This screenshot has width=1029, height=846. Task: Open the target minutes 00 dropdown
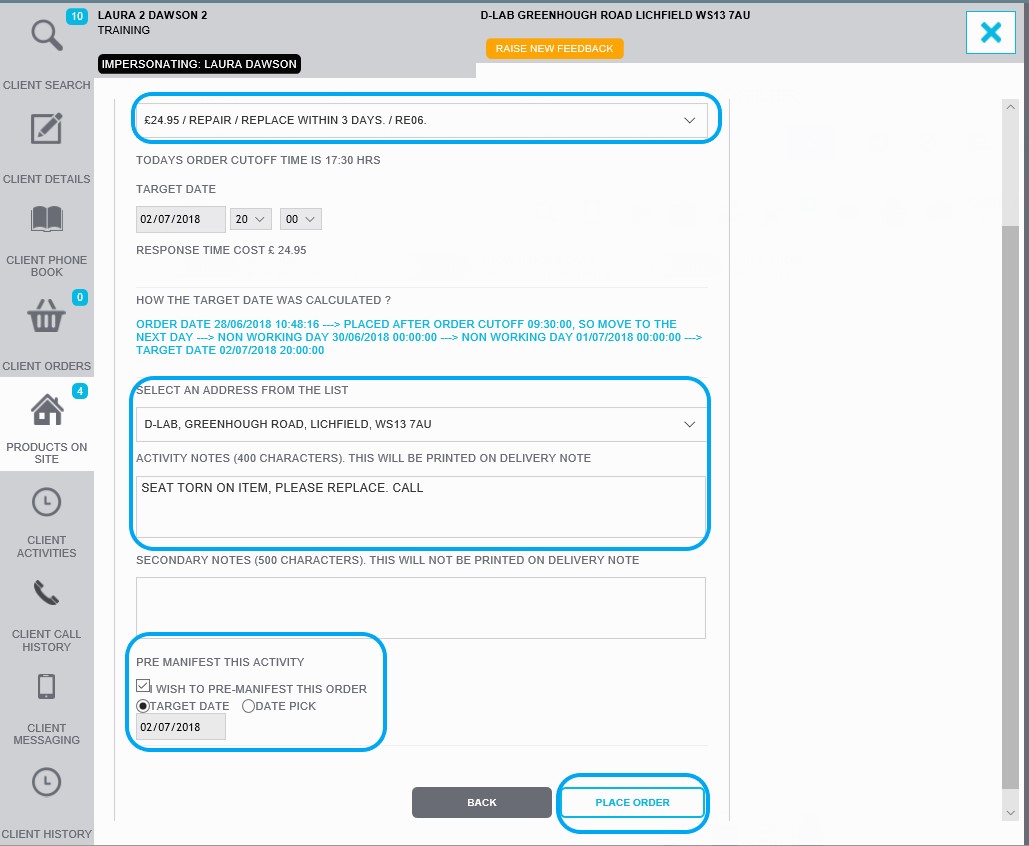tap(301, 219)
